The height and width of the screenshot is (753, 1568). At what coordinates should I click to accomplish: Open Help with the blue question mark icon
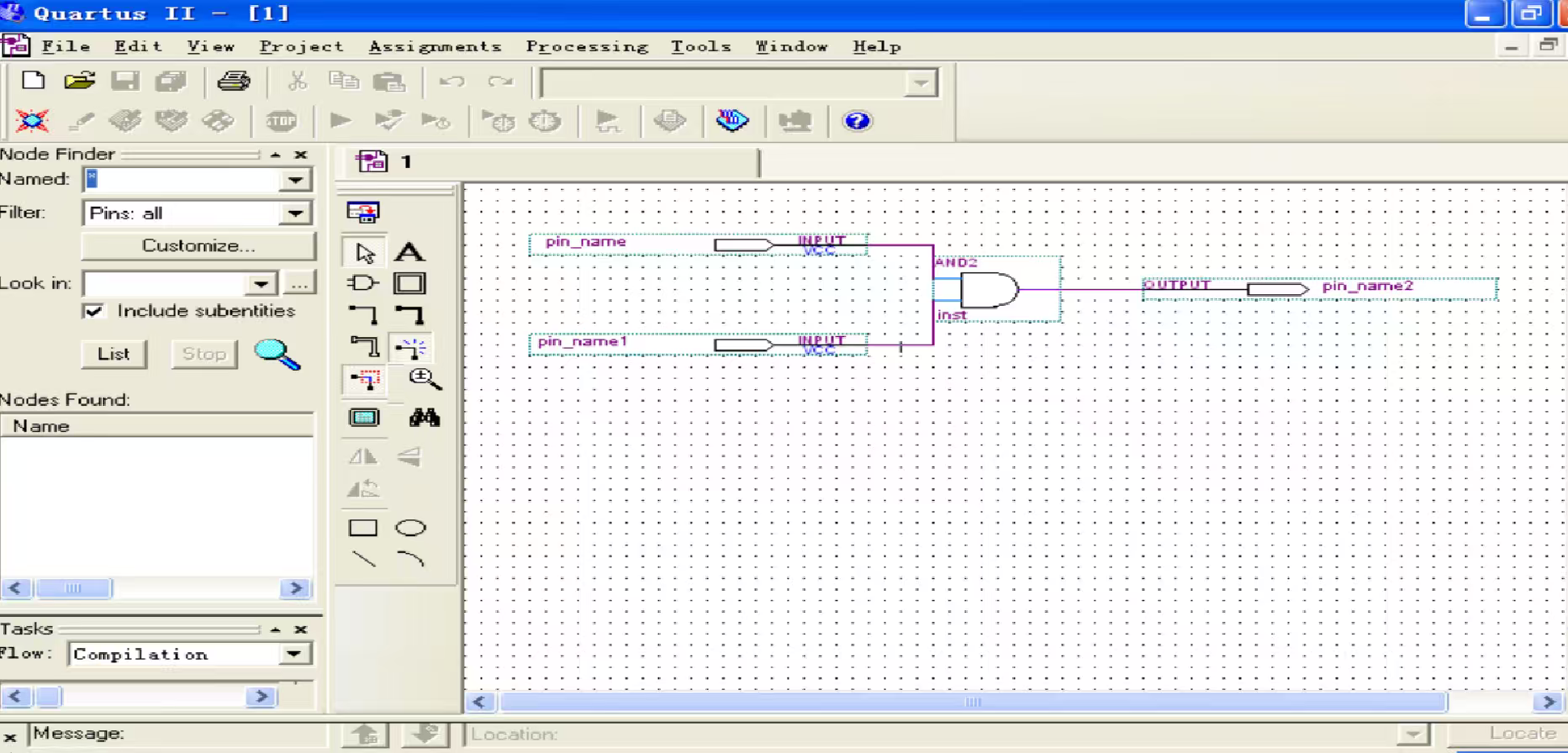point(857,121)
